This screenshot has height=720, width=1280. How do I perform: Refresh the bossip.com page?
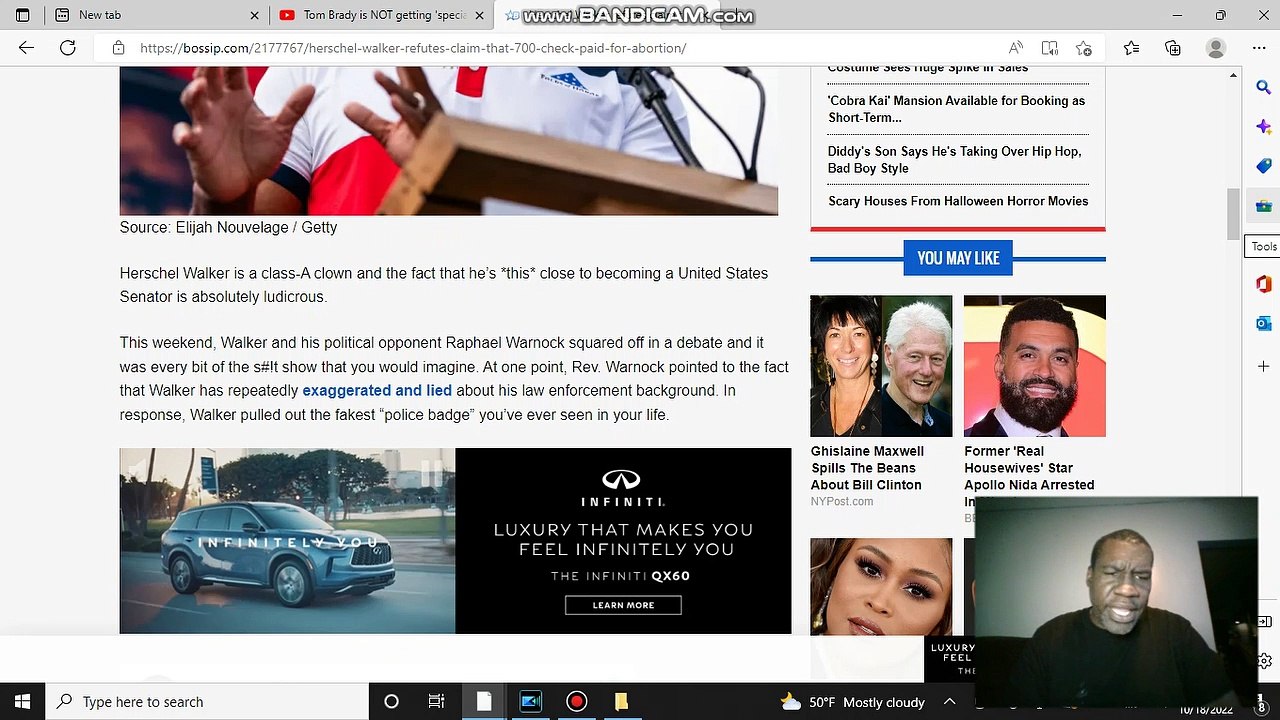pyautogui.click(x=68, y=48)
